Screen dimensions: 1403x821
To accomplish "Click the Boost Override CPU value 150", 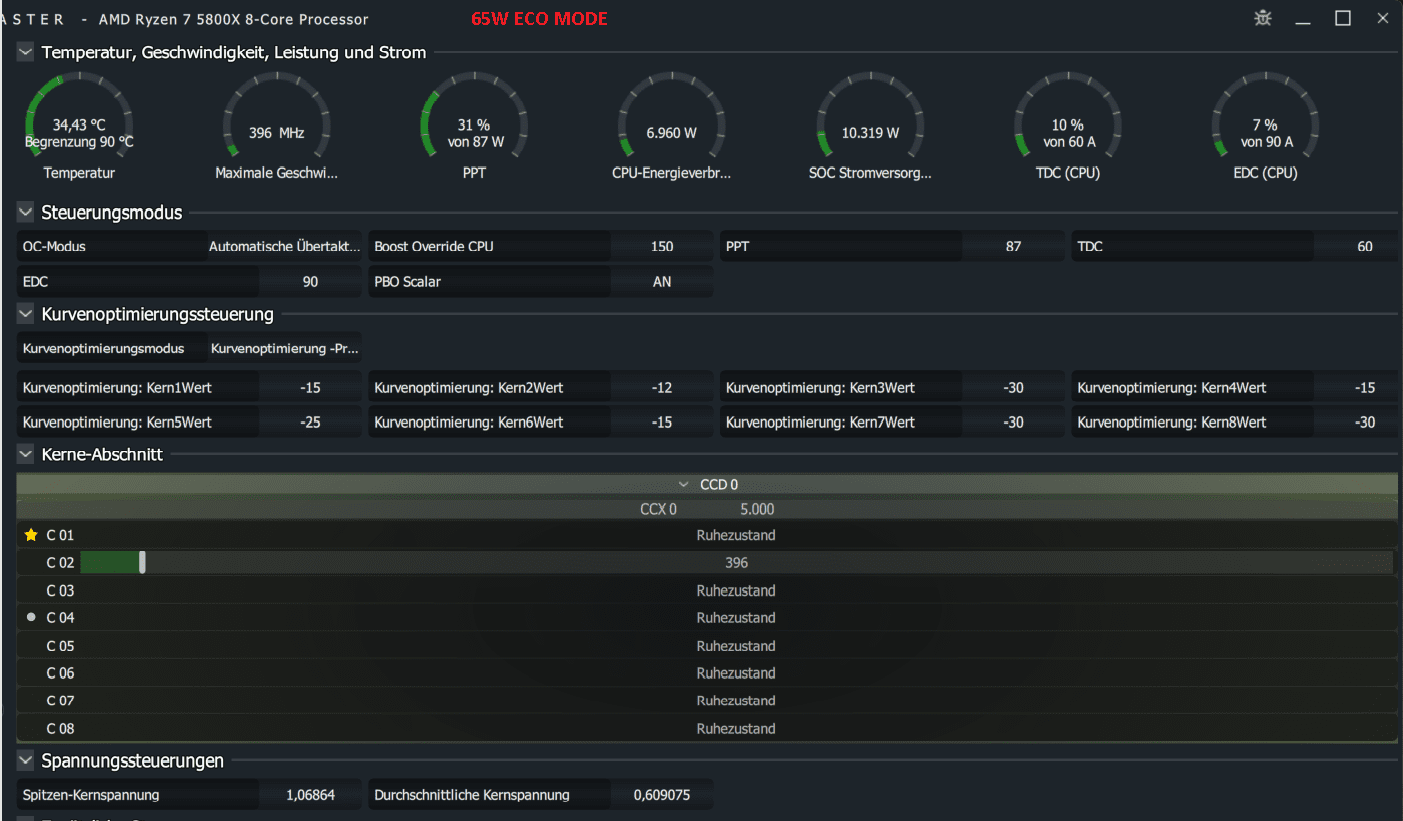I will click(x=662, y=246).
